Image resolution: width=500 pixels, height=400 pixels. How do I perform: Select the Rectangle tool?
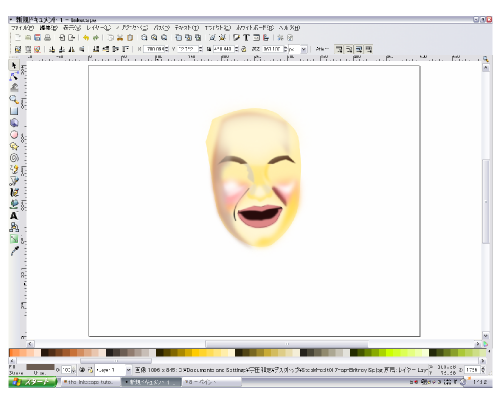(14, 111)
